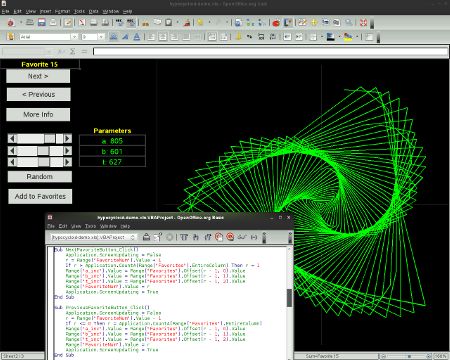
Task: Save the spreadsheet with the Save icon
Action: (x=42, y=23)
